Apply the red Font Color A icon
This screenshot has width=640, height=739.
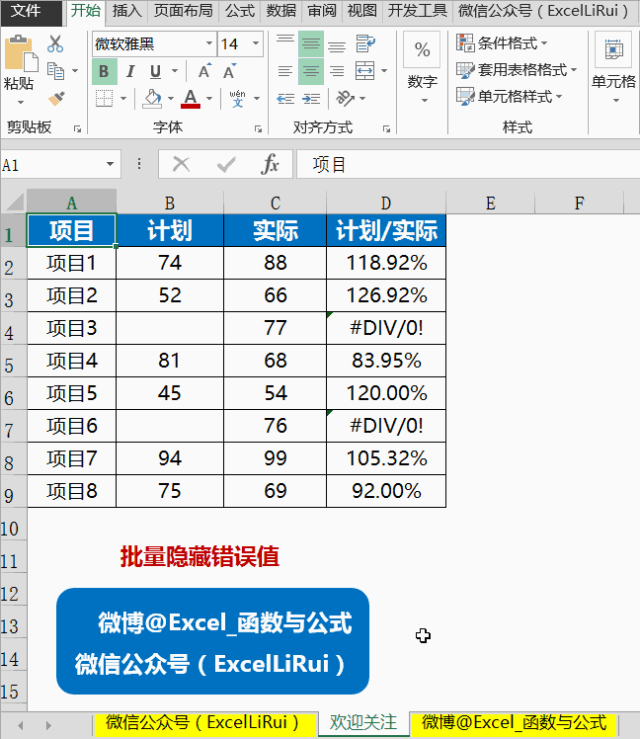tap(190, 99)
